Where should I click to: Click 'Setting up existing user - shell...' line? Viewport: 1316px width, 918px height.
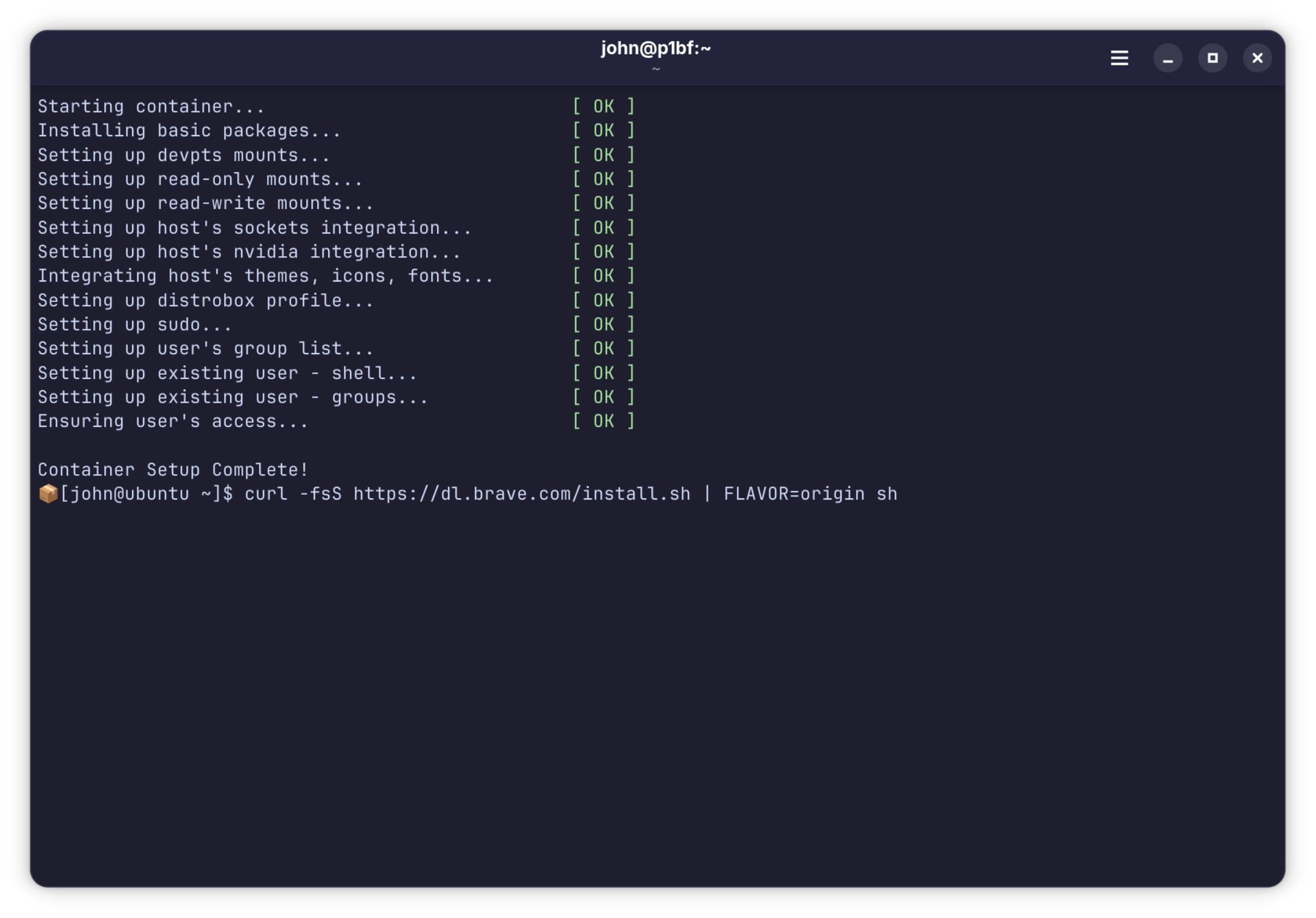click(228, 373)
